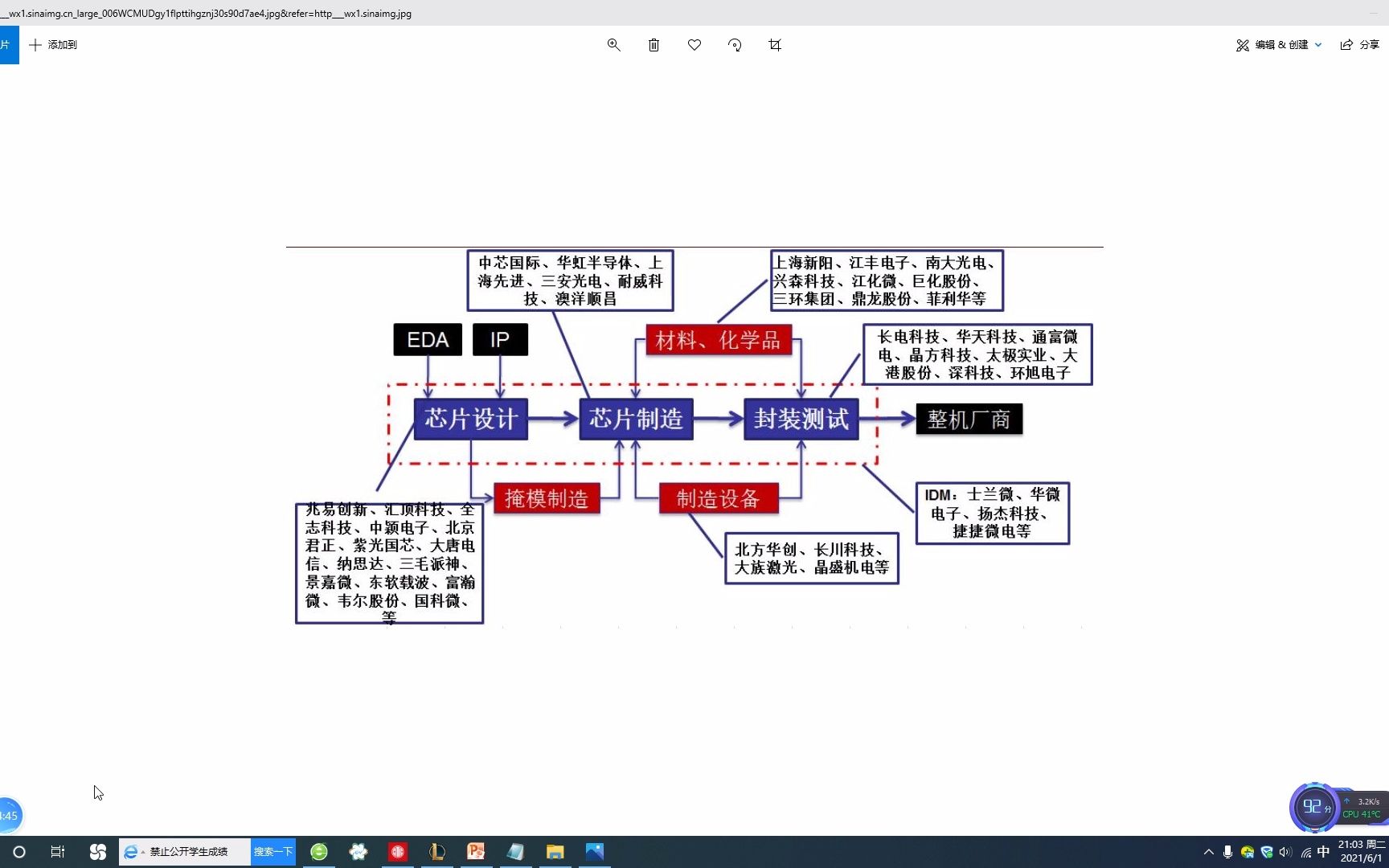Viewport: 1389px width, 868px height.
Task: Click the red 材料、化学品 box
Action: (x=719, y=340)
